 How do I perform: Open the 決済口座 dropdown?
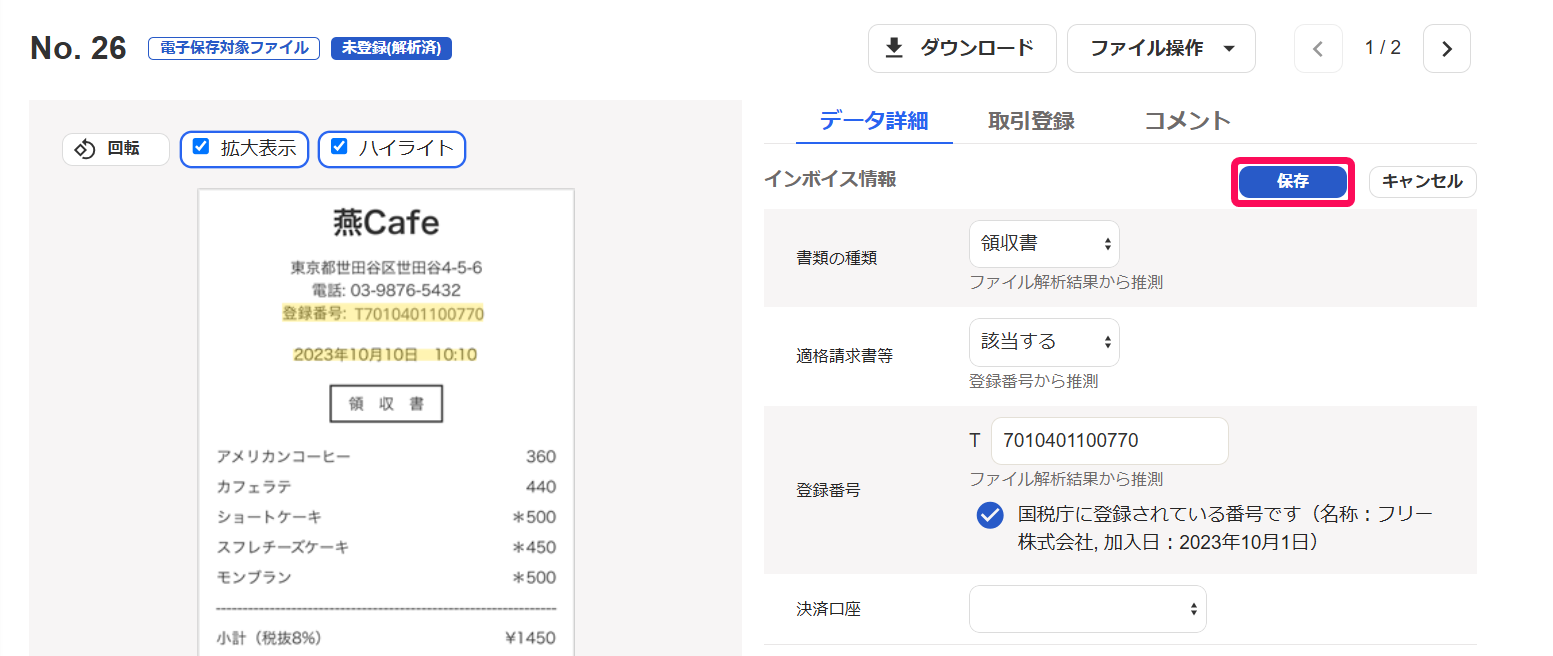[x=1087, y=609]
